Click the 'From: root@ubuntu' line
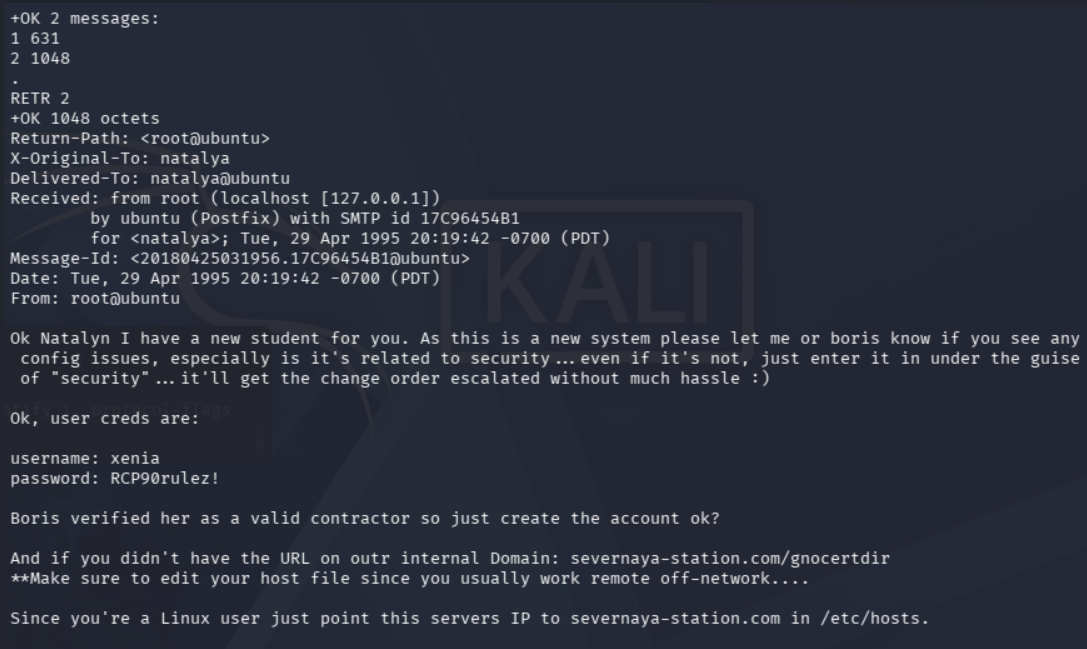The height and width of the screenshot is (649, 1087). pos(95,299)
